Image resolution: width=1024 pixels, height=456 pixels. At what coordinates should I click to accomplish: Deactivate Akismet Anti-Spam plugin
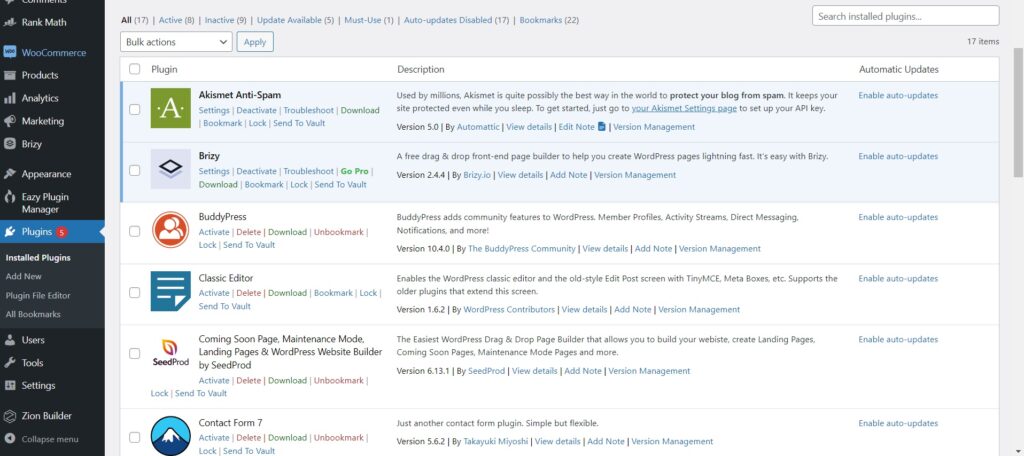pos(257,110)
